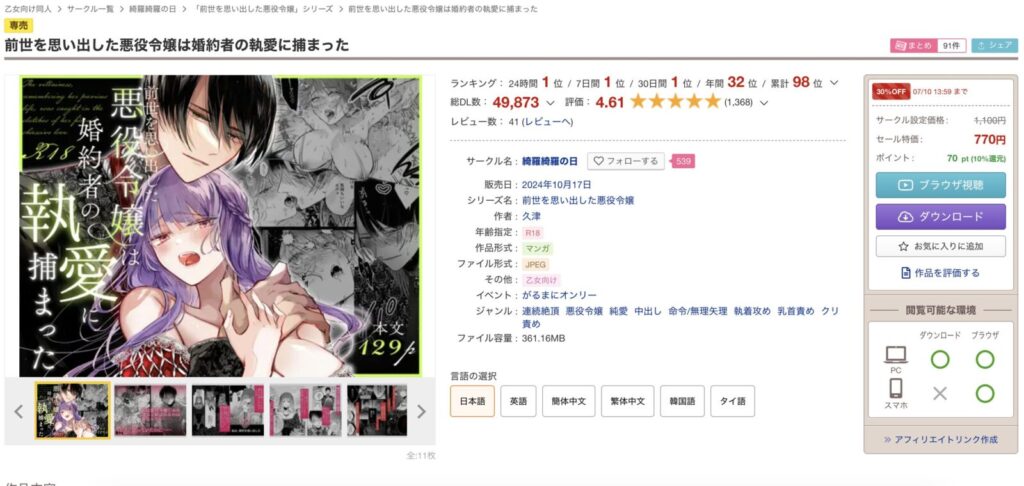1024x486 pixels.
Task: Open the まとめ summary icon button
Action: 913,45
